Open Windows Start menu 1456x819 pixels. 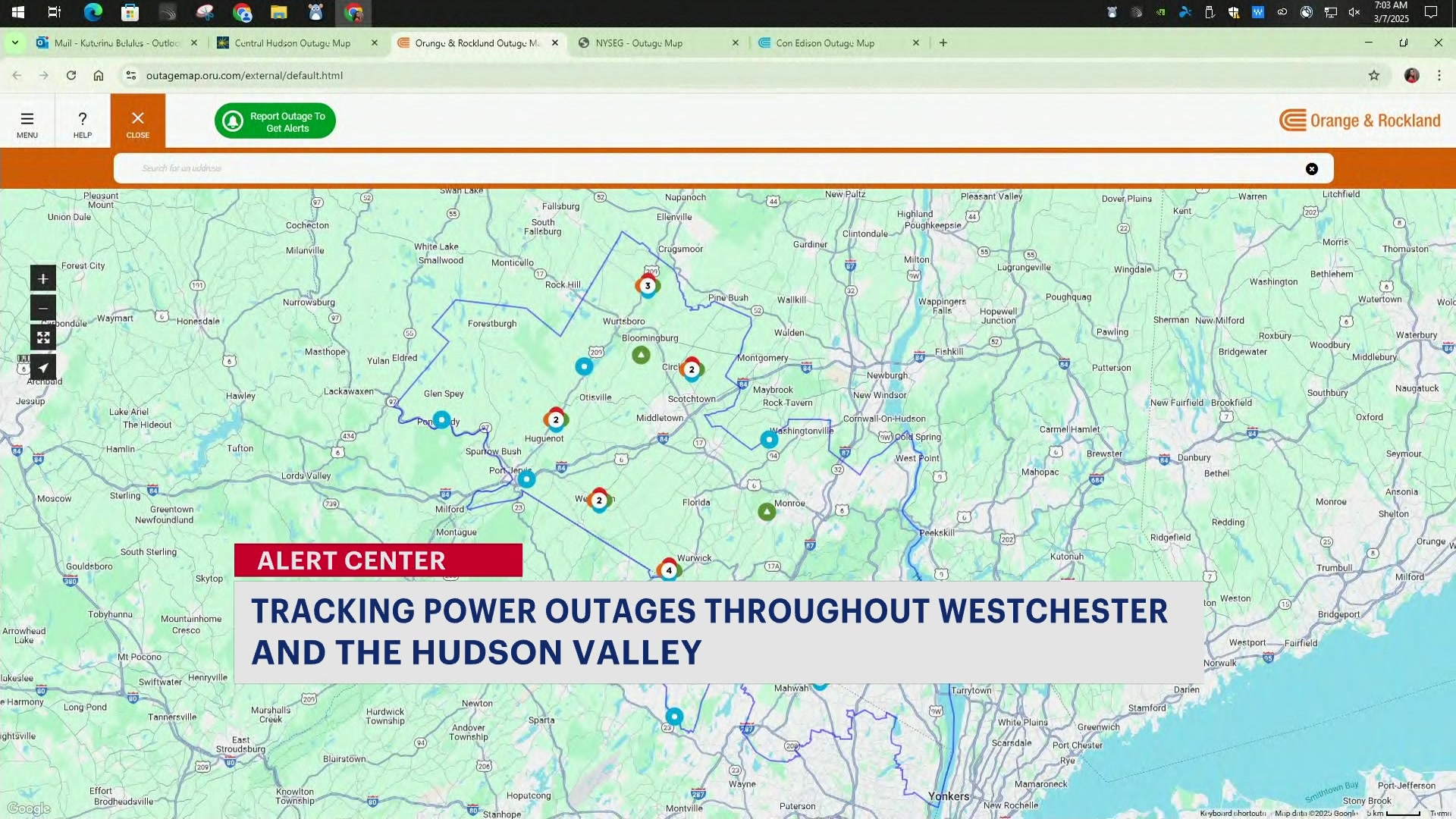17,13
